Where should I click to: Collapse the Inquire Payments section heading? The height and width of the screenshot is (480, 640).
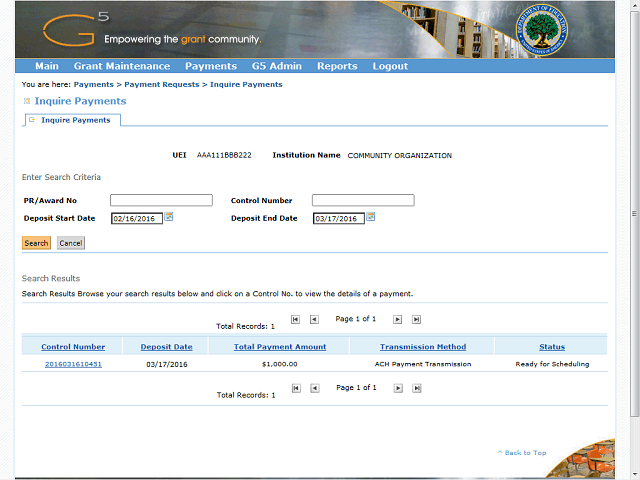pos(27,101)
